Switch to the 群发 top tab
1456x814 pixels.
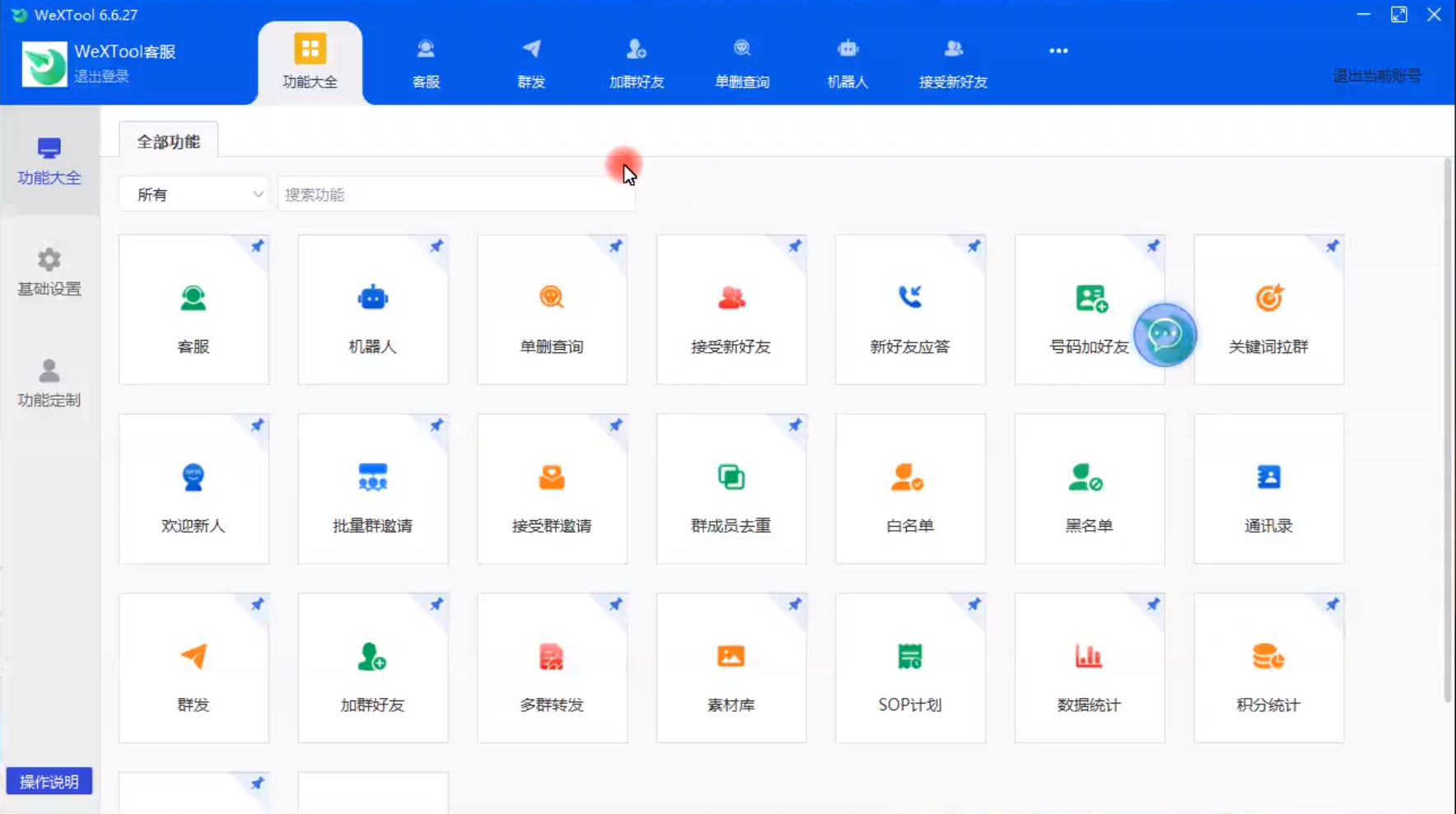(531, 63)
